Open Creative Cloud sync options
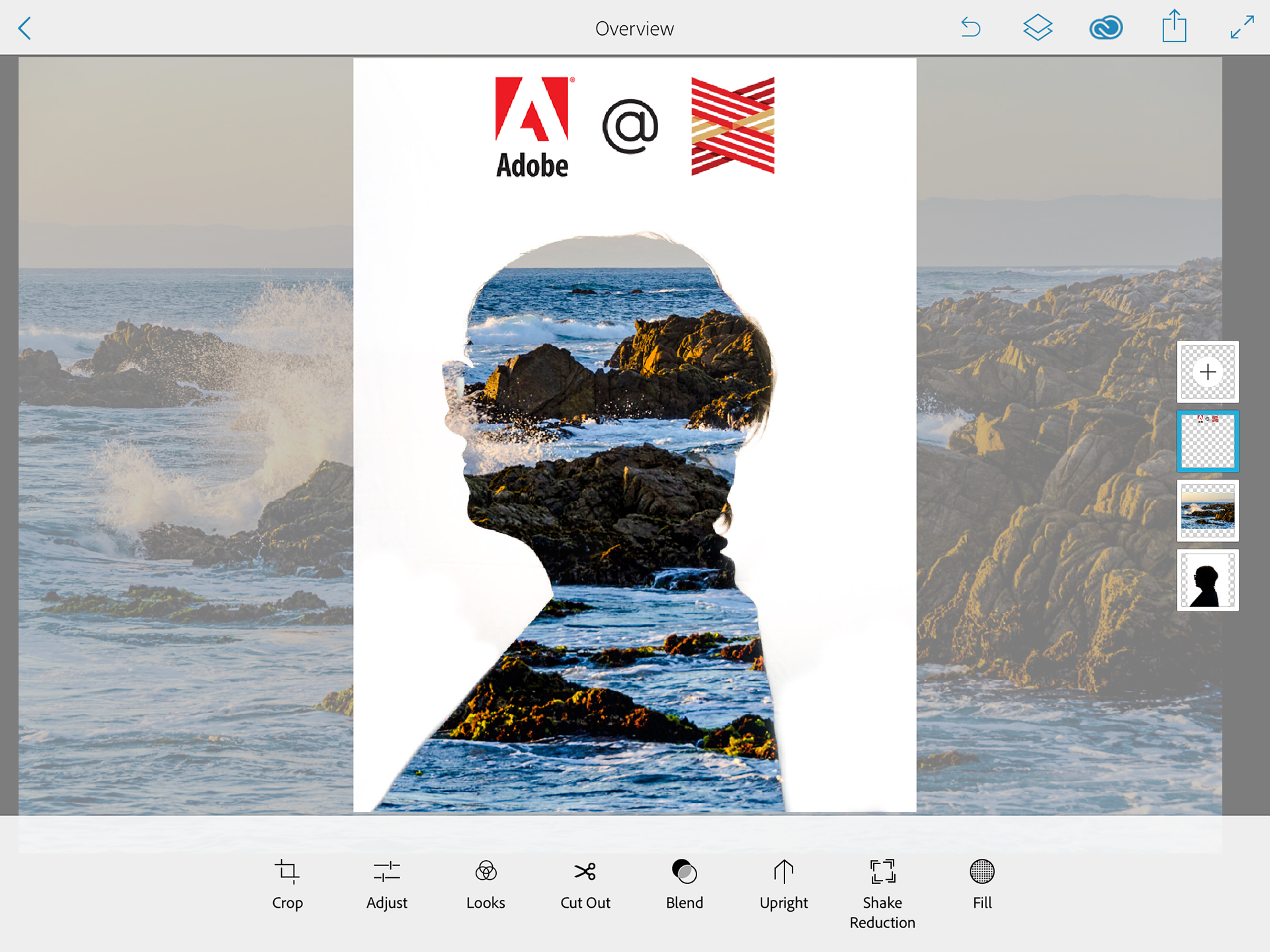Viewport: 1270px width, 952px height. click(x=1106, y=28)
